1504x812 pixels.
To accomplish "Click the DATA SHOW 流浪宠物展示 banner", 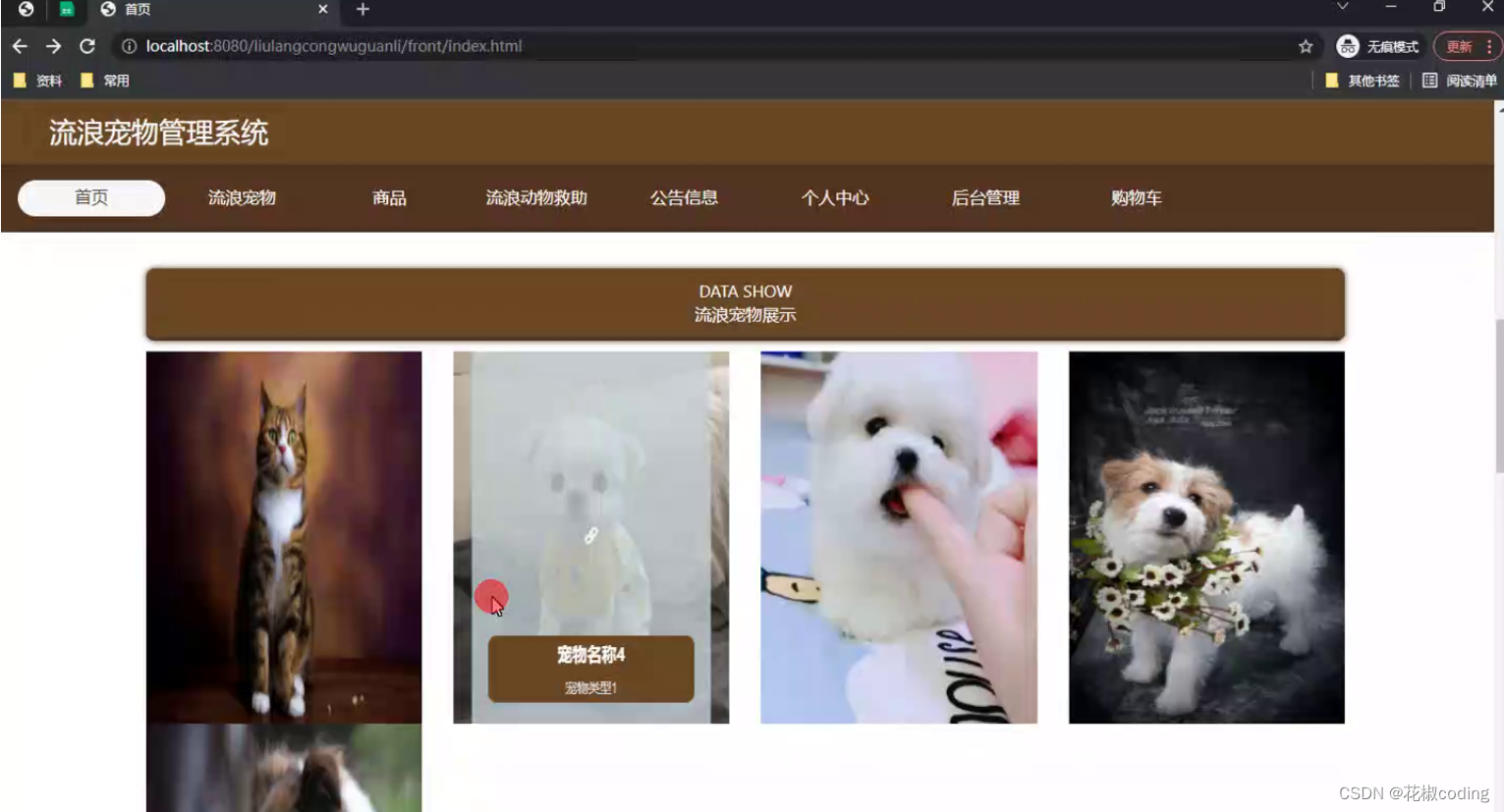I will click(745, 303).
